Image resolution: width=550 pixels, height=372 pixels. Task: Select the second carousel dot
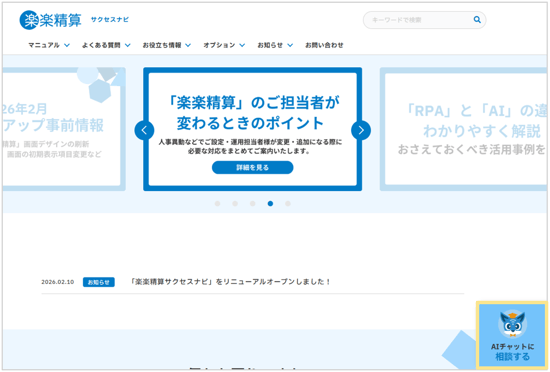[235, 204]
